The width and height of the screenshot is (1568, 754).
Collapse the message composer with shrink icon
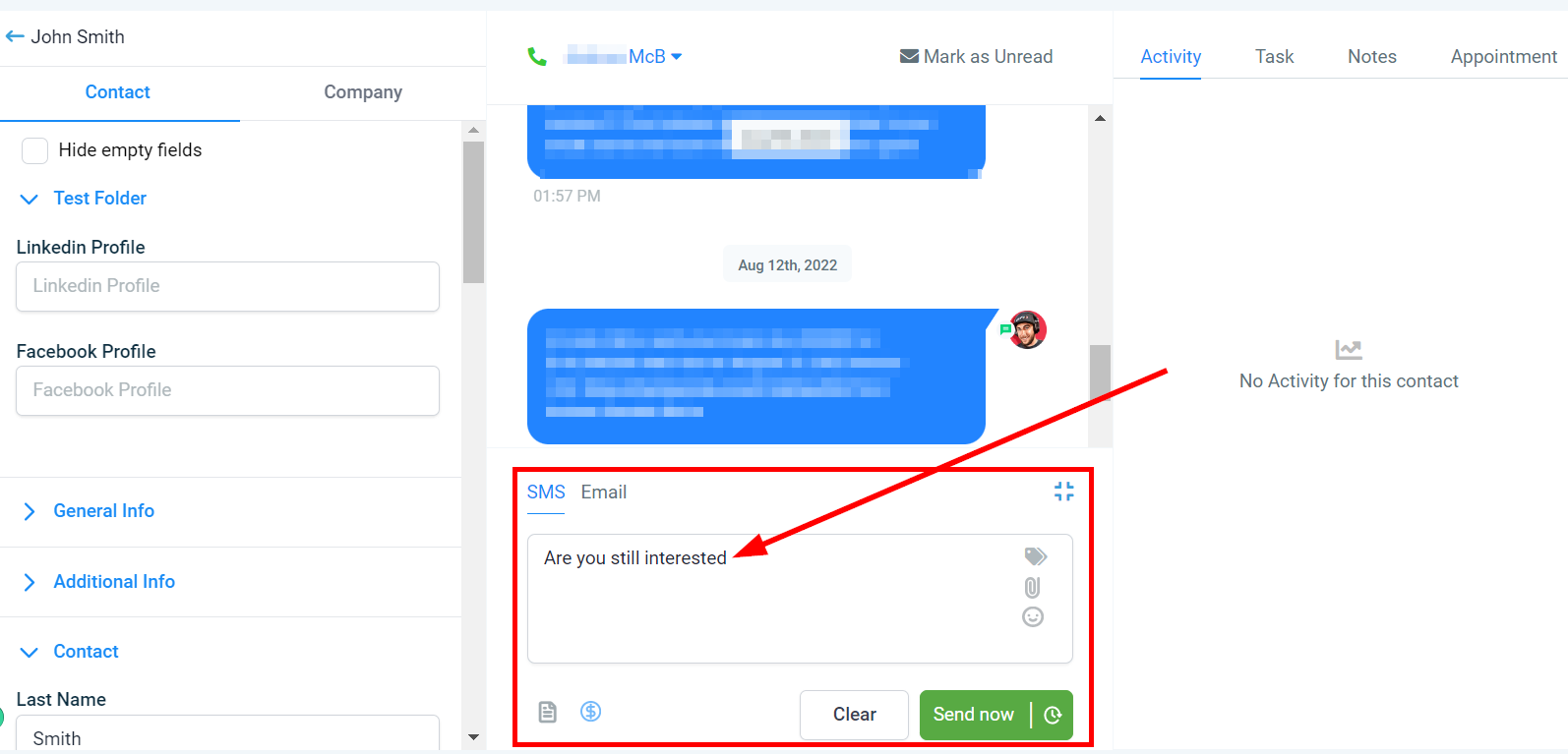tap(1063, 492)
